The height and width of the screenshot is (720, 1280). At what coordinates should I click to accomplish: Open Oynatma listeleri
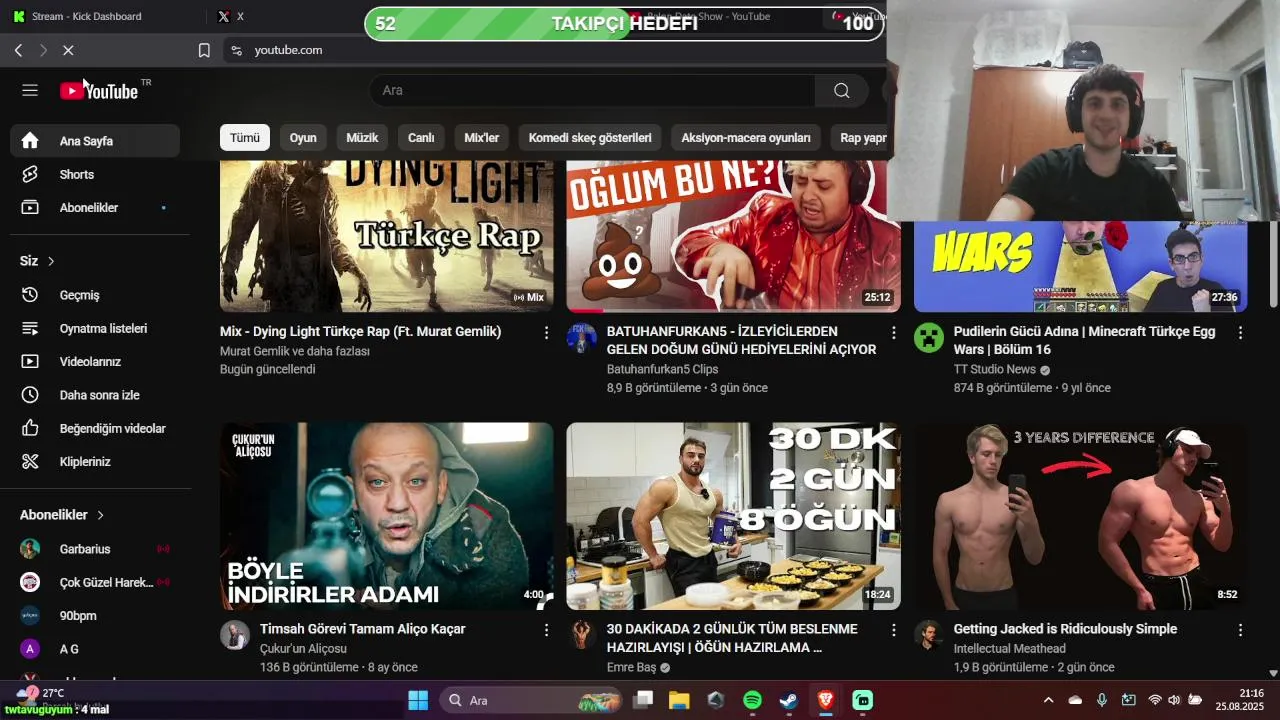(x=95, y=328)
